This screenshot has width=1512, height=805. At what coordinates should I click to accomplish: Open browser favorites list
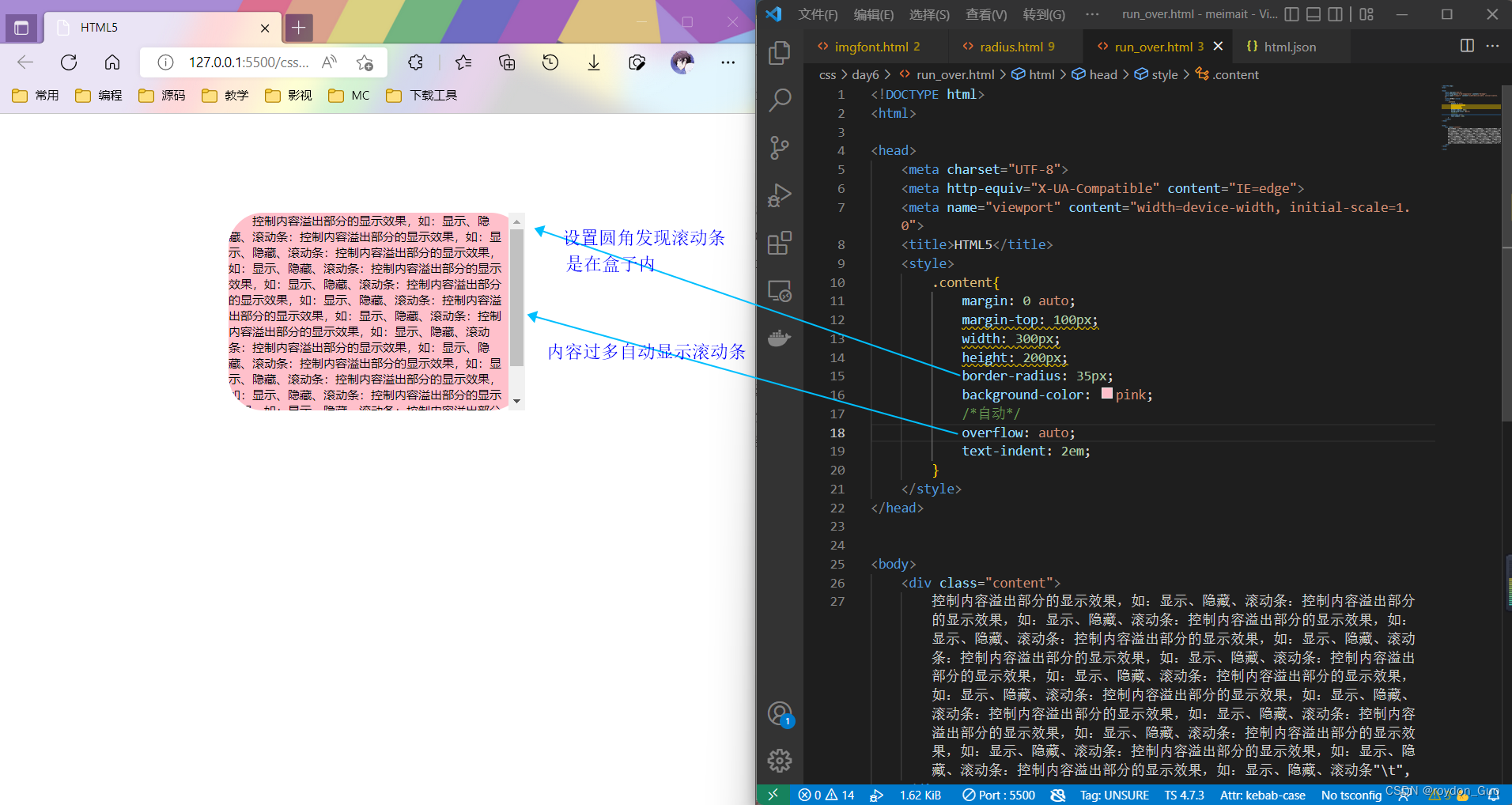click(x=463, y=62)
